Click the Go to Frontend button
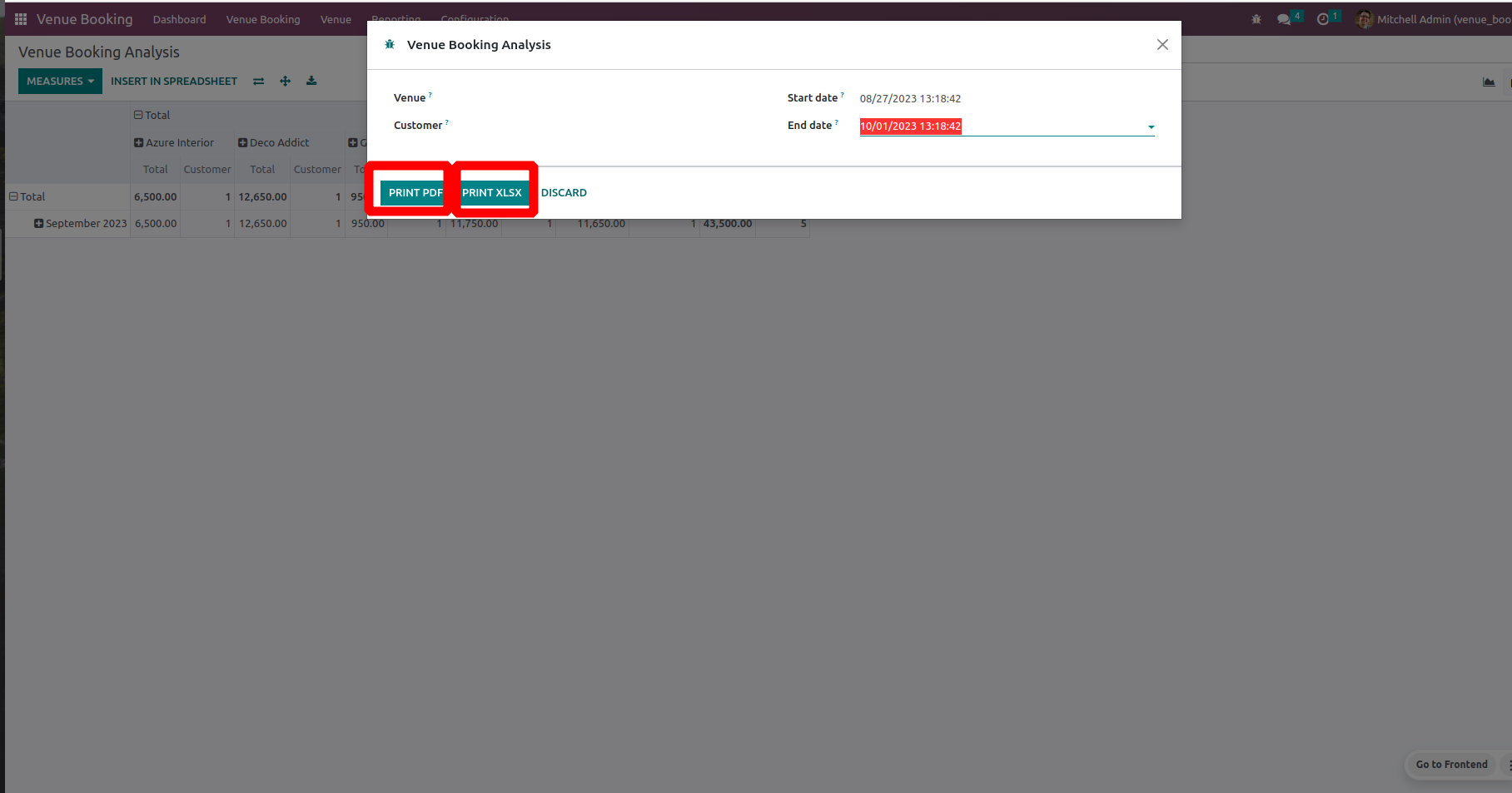 1451,764
